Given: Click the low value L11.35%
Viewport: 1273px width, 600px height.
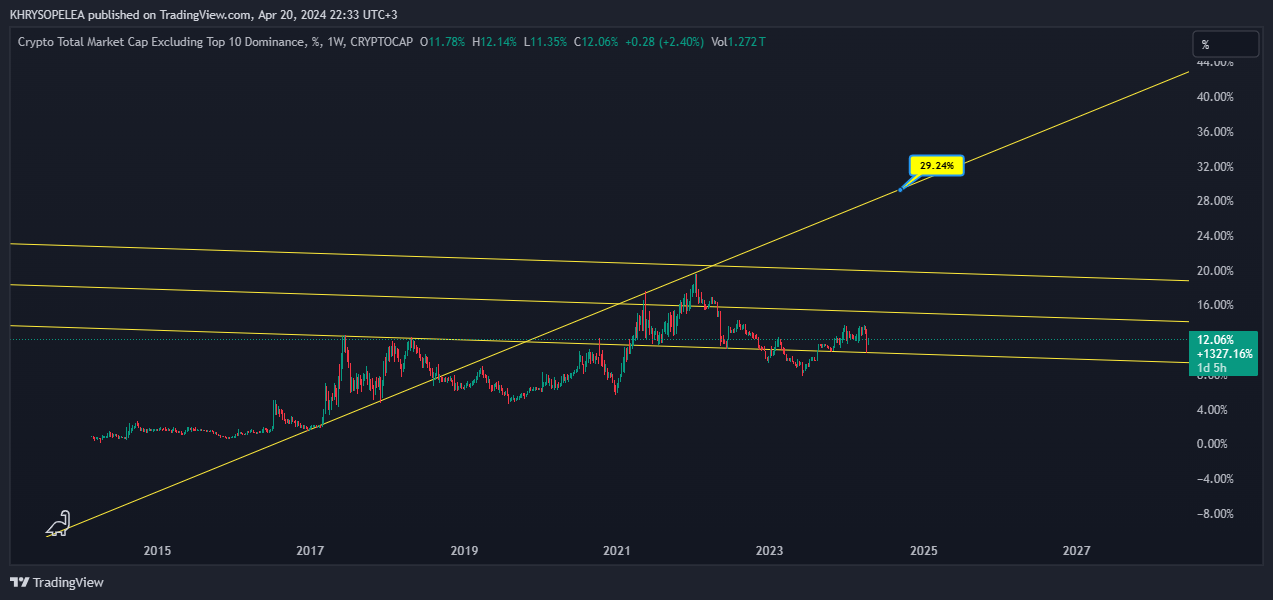Looking at the screenshot, I should point(546,42).
